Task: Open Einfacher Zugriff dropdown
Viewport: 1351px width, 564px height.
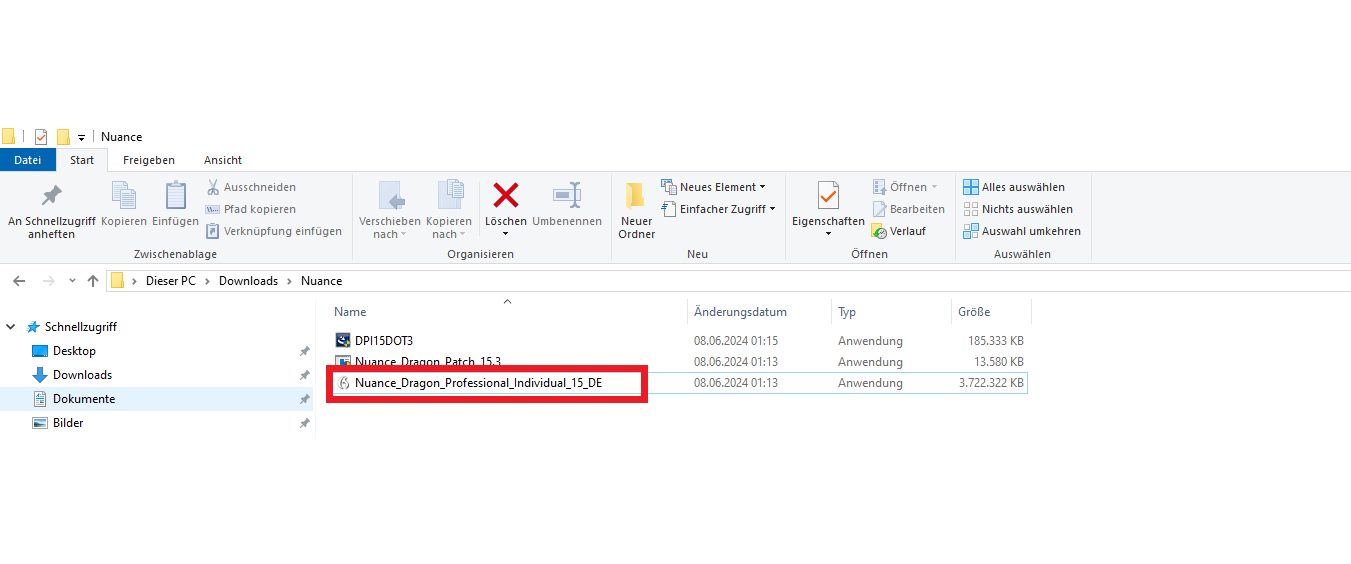Action: point(718,209)
